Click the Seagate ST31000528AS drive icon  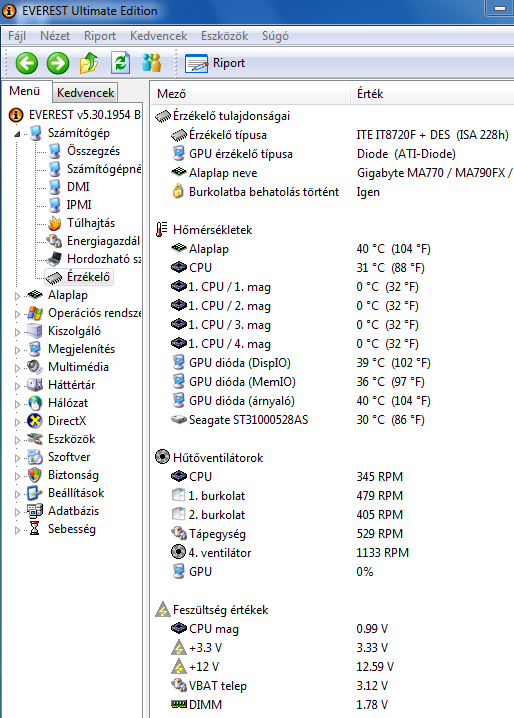click(x=179, y=419)
